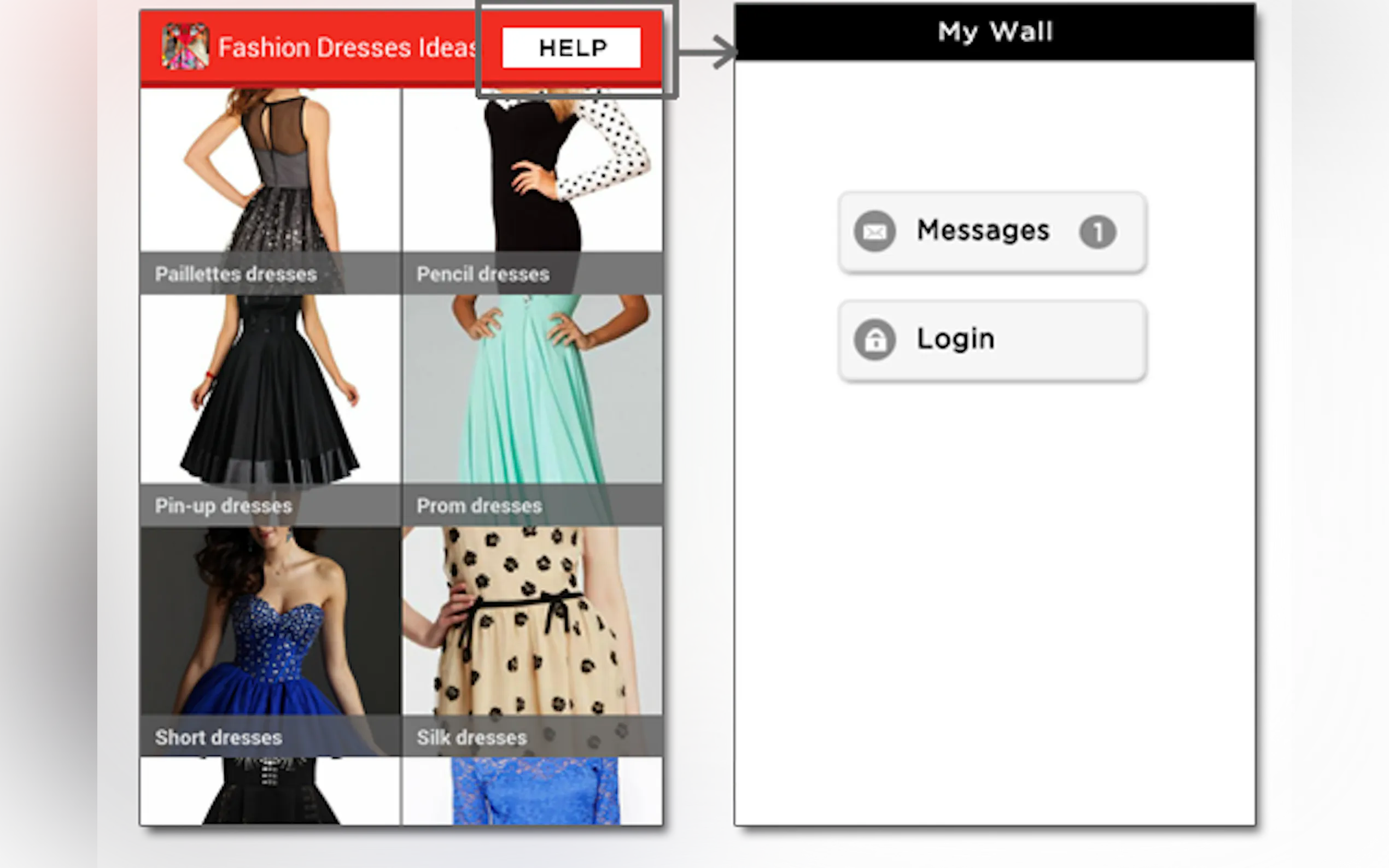Click the unread count badge showing 1
The image size is (1389, 868).
1098,232
